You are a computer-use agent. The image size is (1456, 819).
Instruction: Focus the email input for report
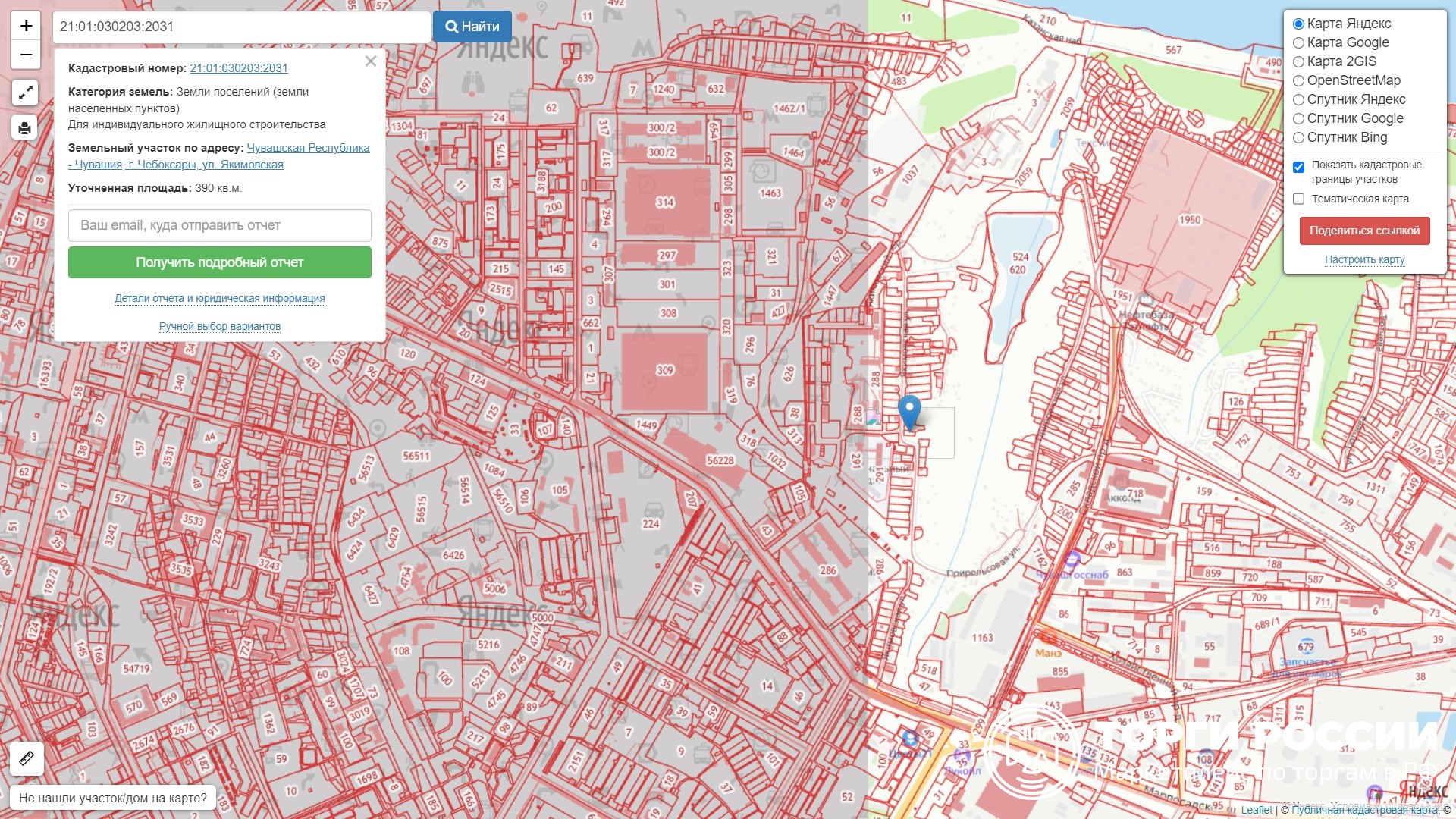pyautogui.click(x=220, y=225)
